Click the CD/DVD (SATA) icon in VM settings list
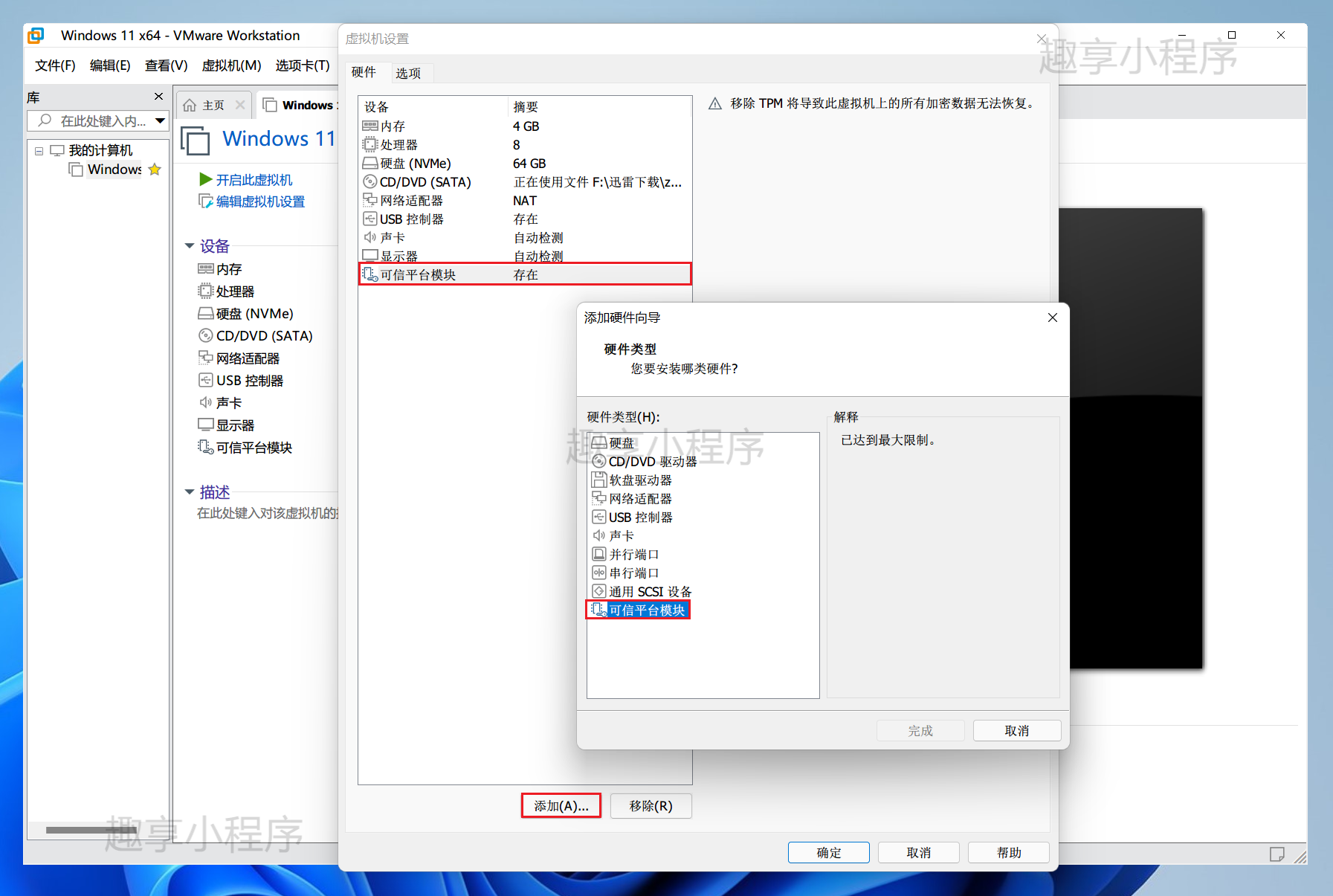The height and width of the screenshot is (896, 1333). click(x=370, y=182)
